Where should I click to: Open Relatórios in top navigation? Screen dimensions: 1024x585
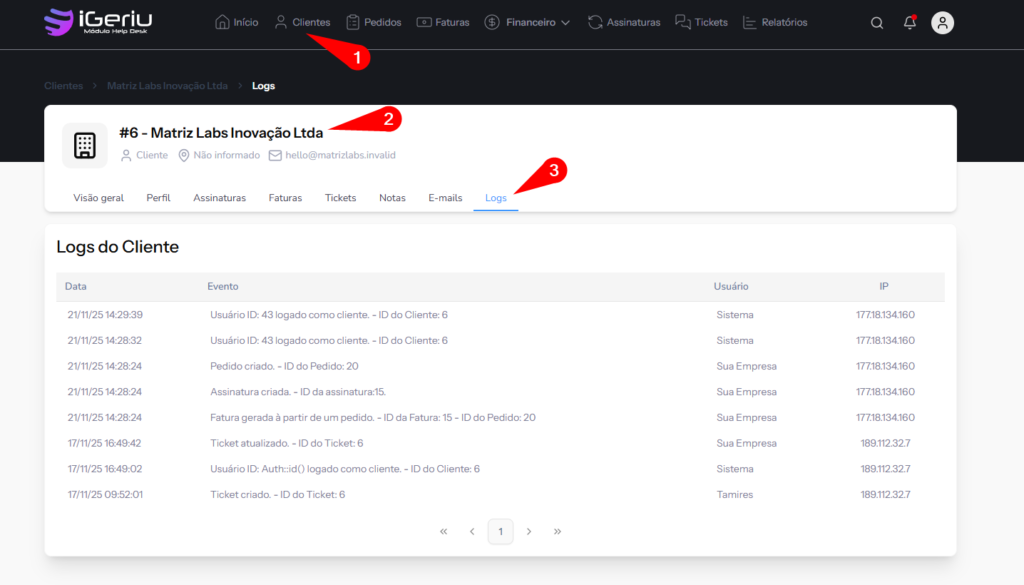pos(775,22)
